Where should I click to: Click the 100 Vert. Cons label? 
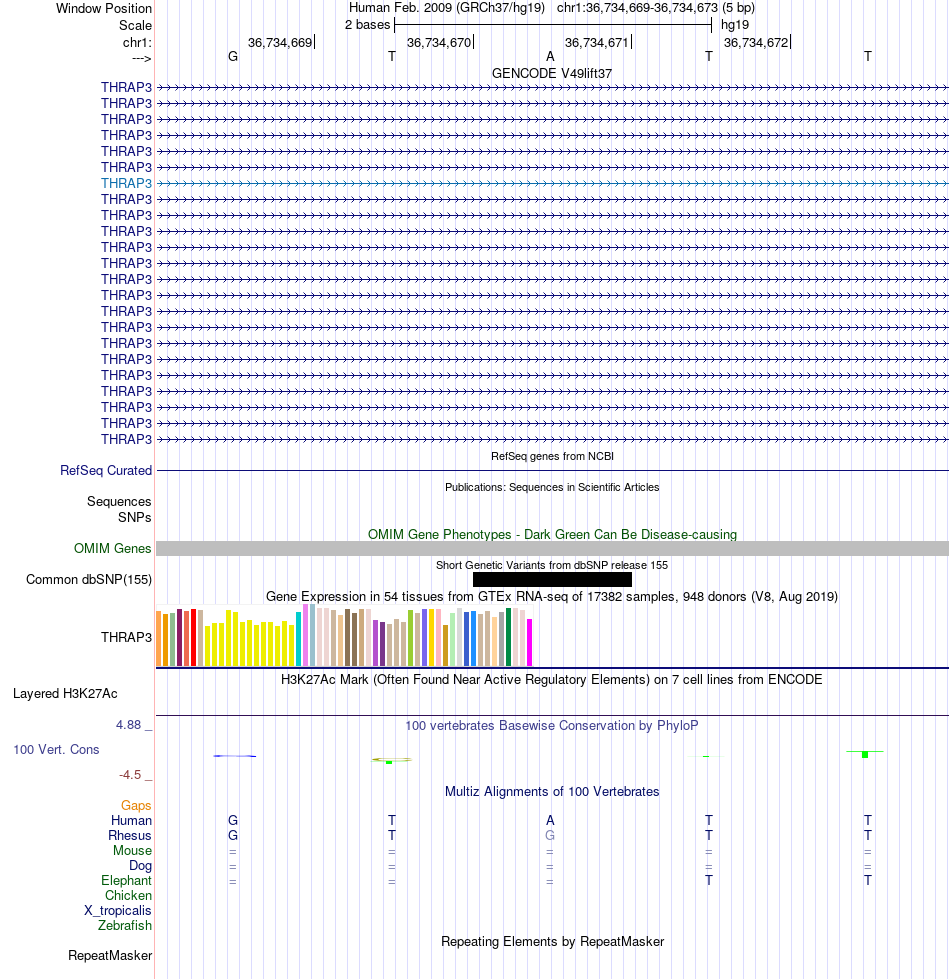pyautogui.click(x=56, y=749)
